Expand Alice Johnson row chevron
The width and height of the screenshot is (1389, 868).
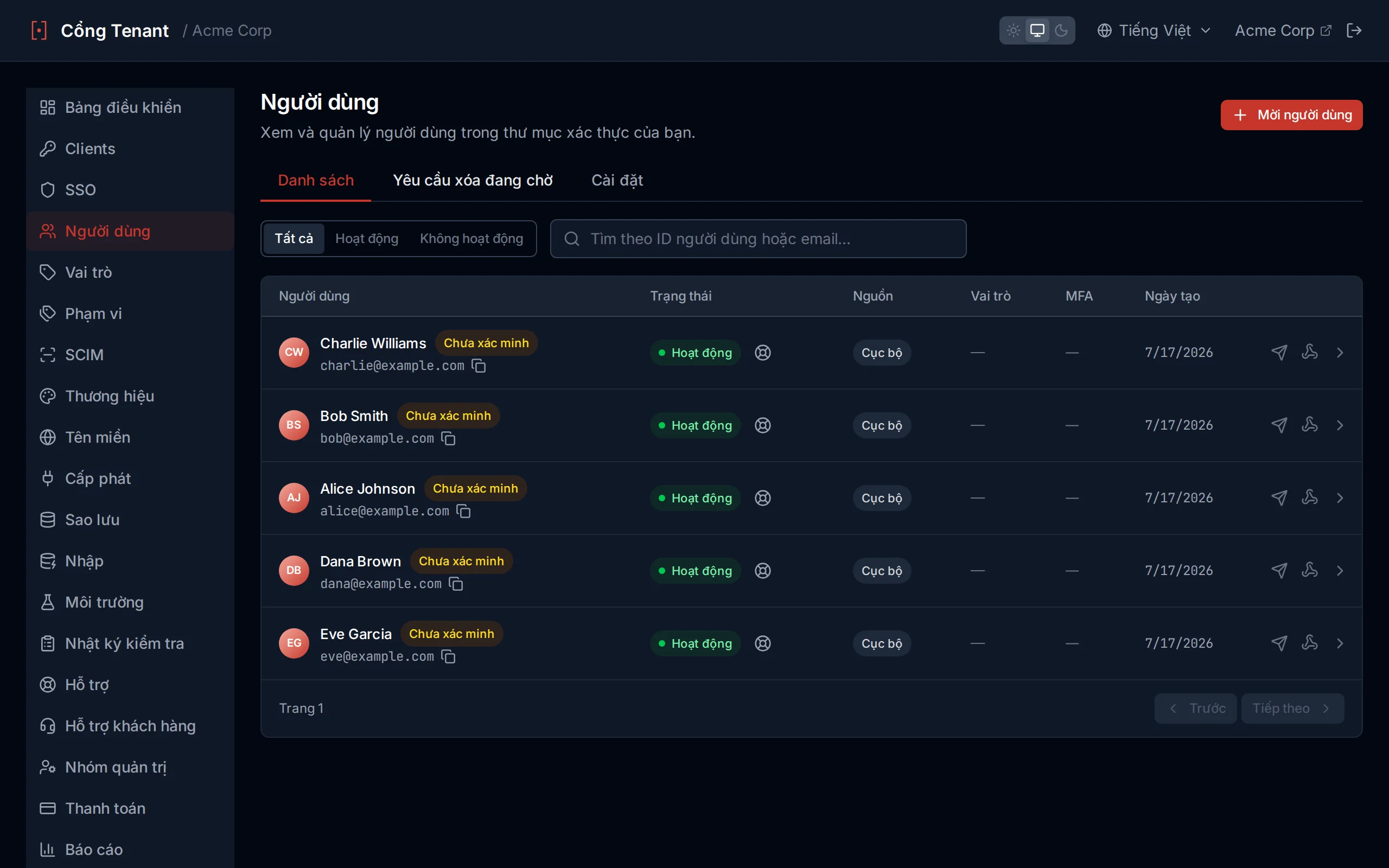point(1340,497)
